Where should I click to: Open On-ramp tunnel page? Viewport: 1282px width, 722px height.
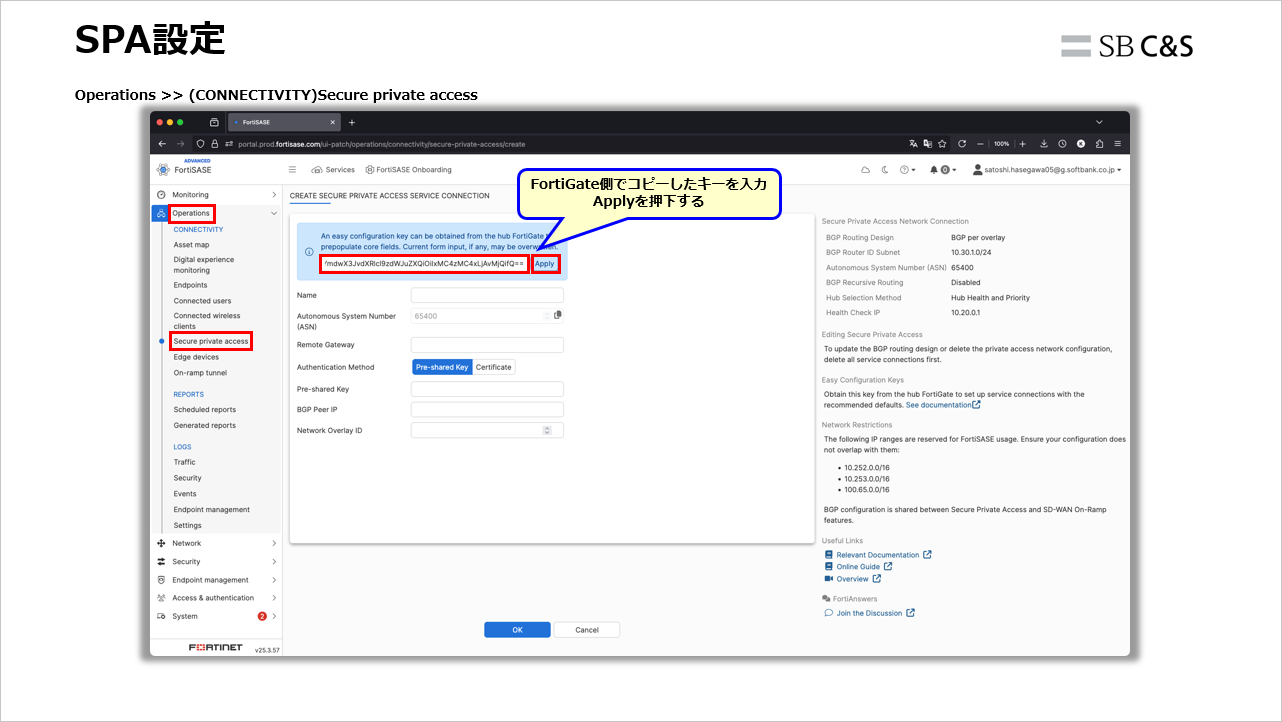[x=200, y=373]
